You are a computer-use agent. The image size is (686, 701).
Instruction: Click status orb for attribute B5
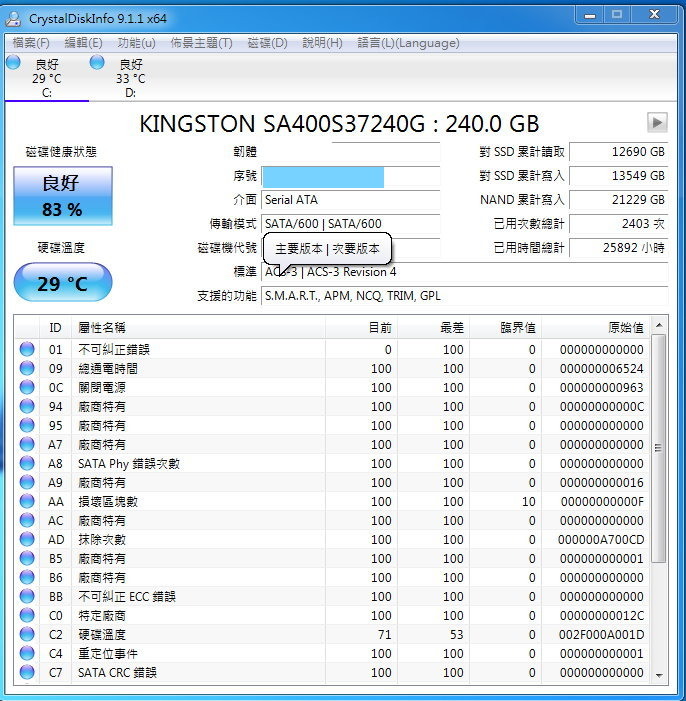(x=27, y=558)
